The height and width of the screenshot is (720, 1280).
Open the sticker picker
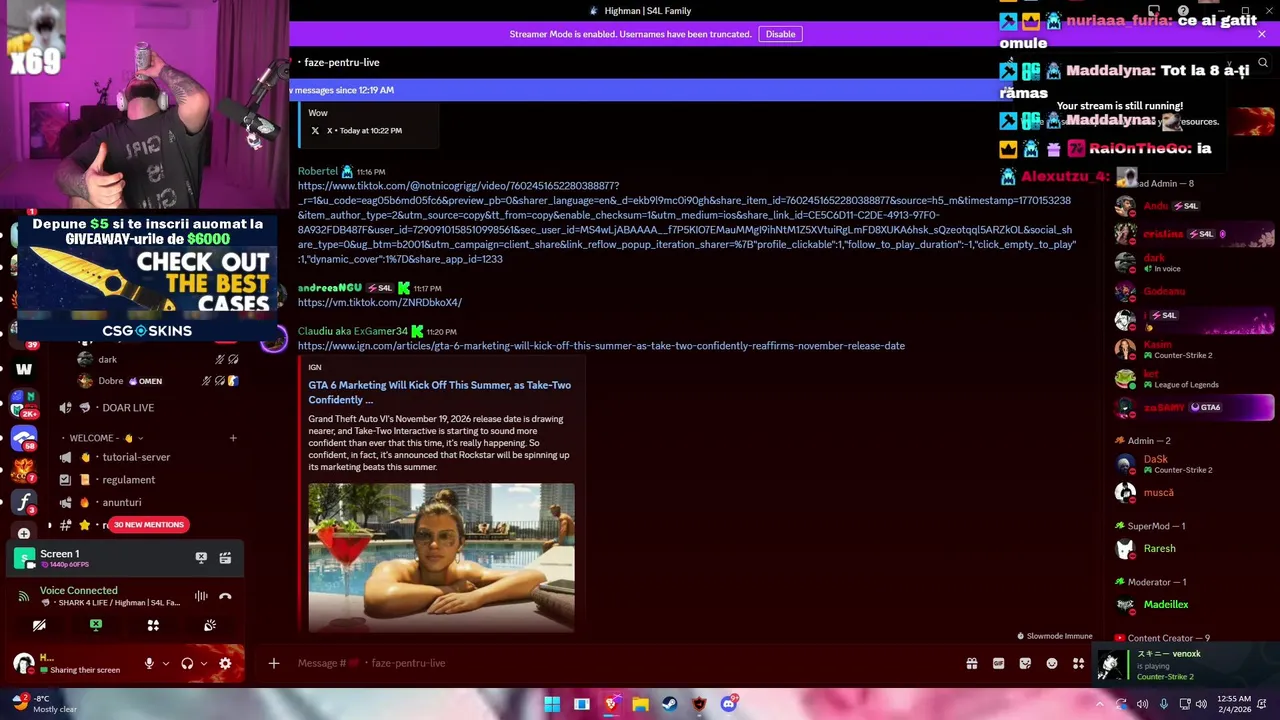1025,663
